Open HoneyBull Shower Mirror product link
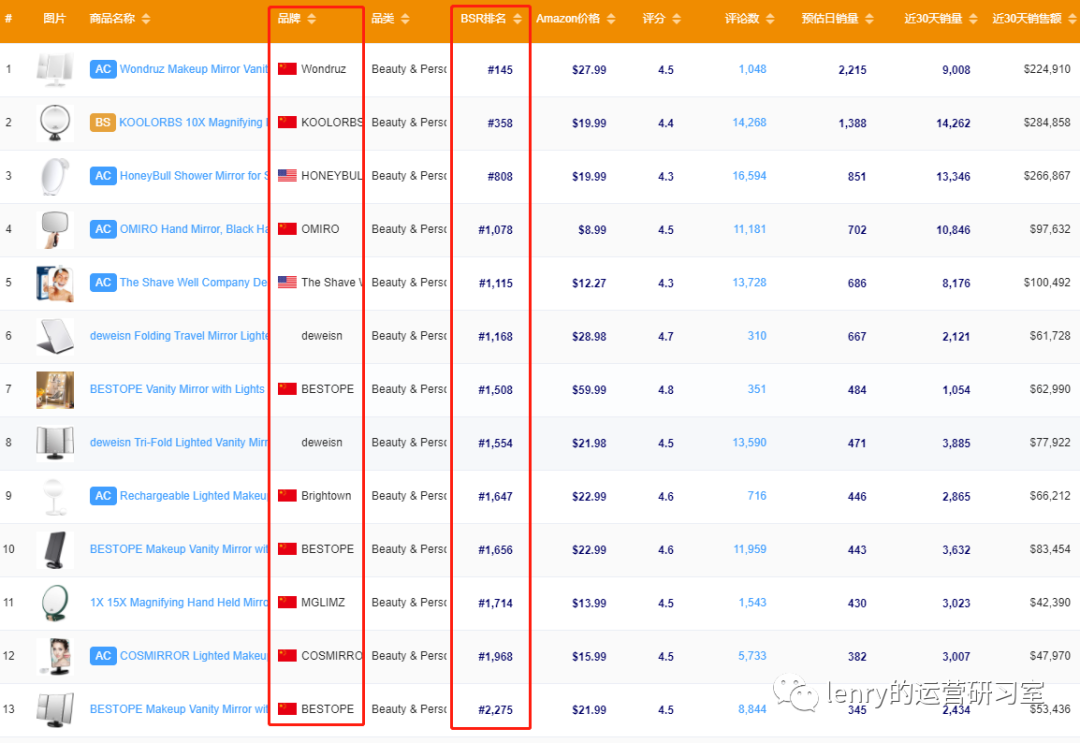The image size is (1080, 743). [194, 176]
